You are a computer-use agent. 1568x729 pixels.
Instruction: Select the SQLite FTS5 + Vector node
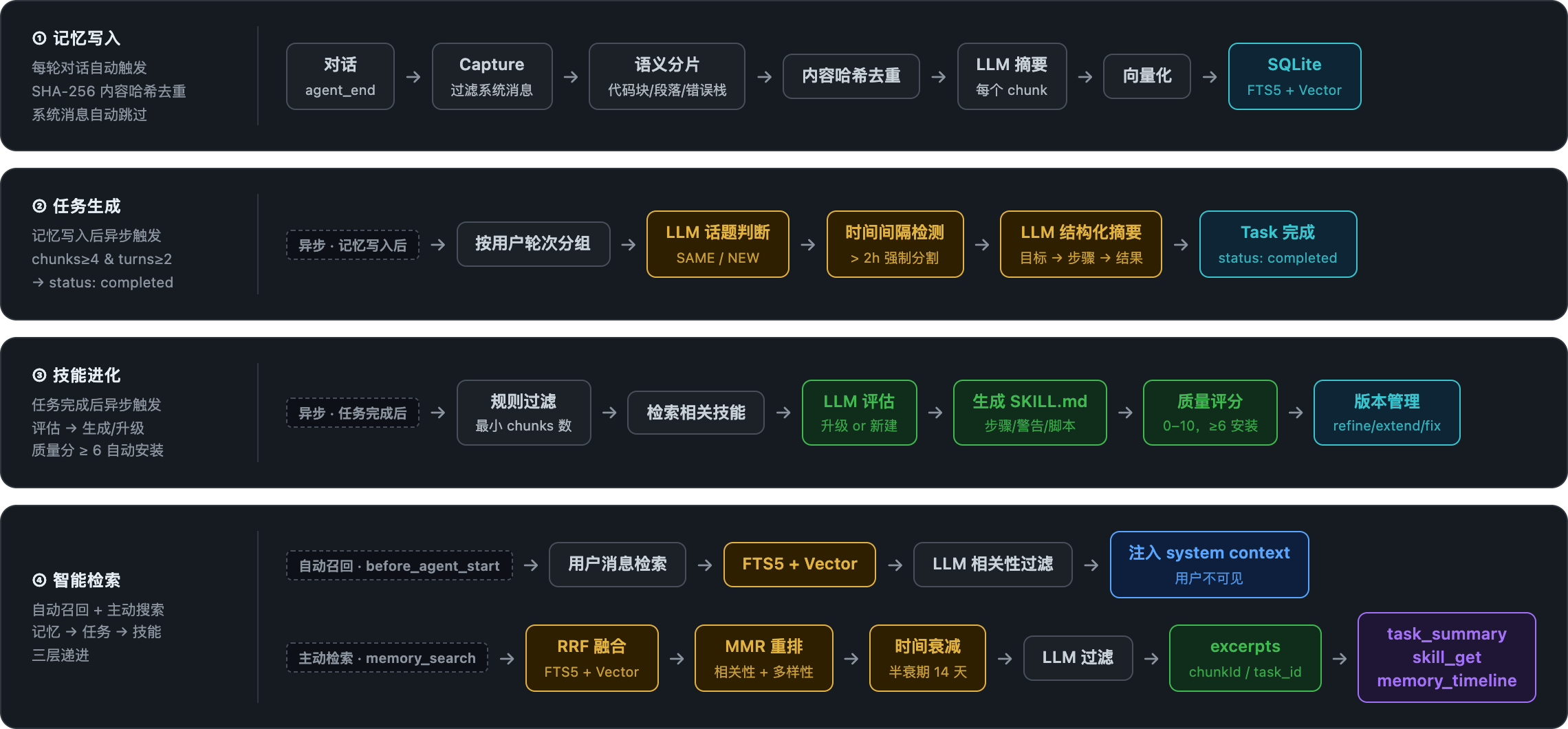point(1294,76)
